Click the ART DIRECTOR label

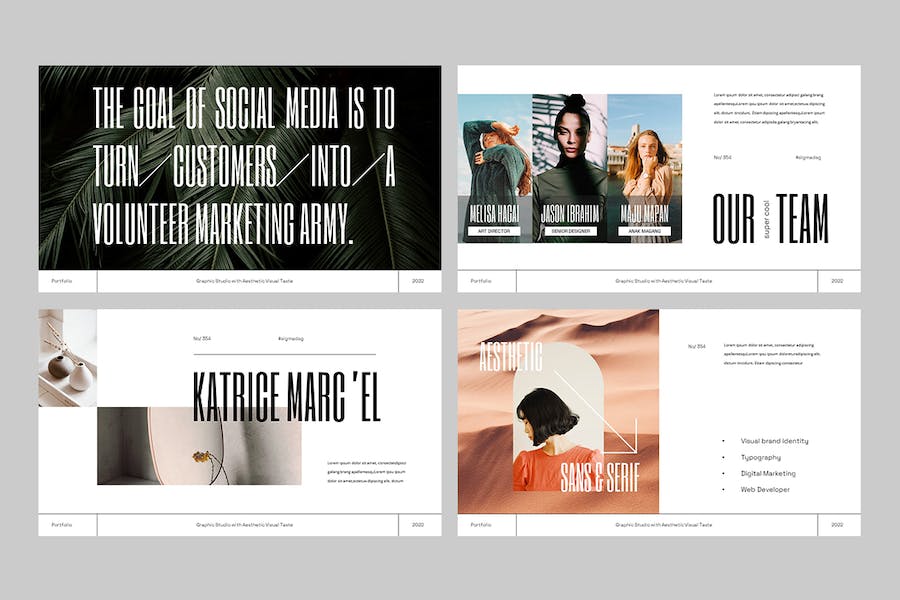click(x=495, y=231)
